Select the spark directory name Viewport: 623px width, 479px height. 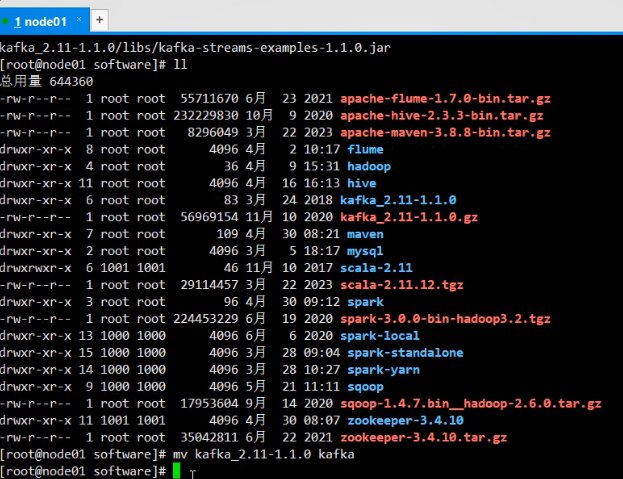pyautogui.click(x=365, y=302)
